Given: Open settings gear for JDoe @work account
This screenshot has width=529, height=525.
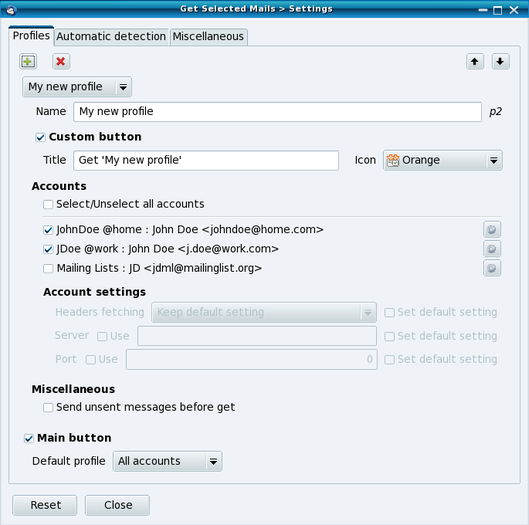Looking at the screenshot, I should click(492, 249).
